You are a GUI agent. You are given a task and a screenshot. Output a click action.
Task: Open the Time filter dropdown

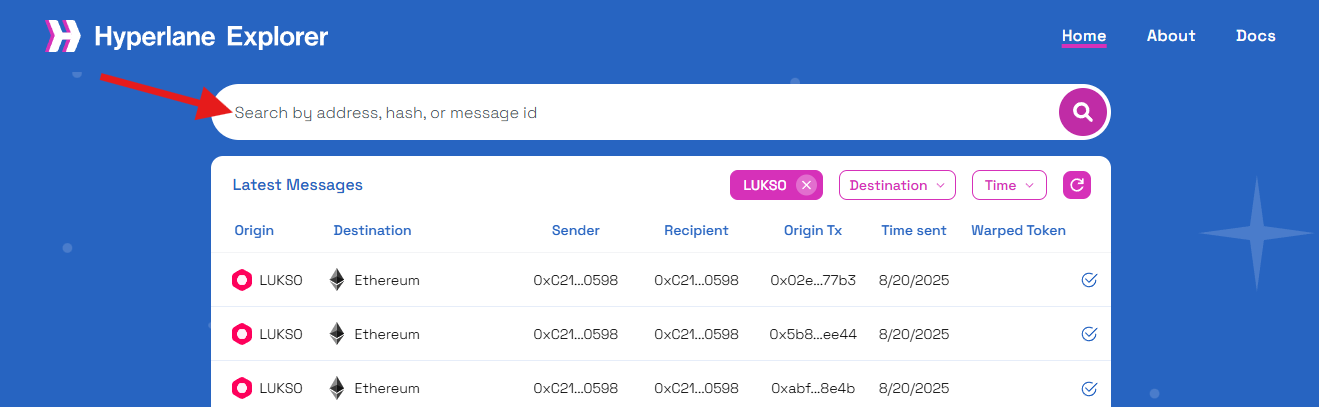(1009, 185)
